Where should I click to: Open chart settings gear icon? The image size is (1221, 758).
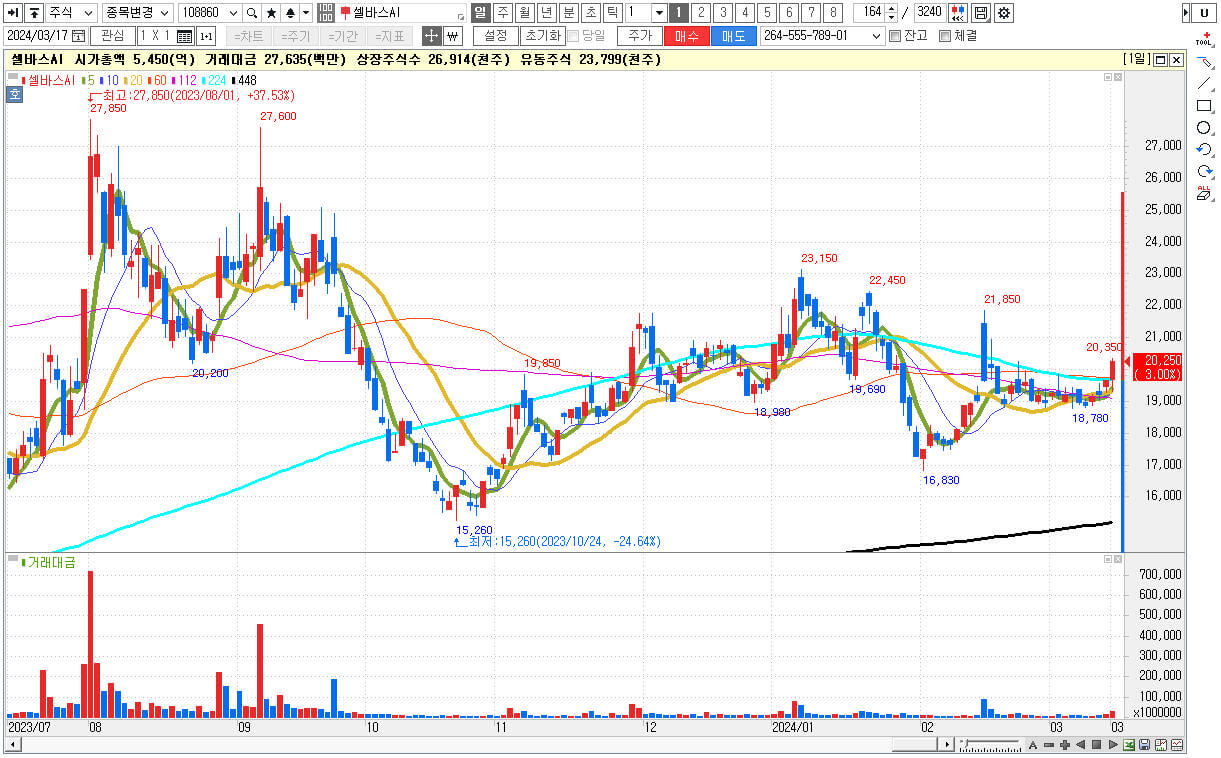(x=1003, y=13)
